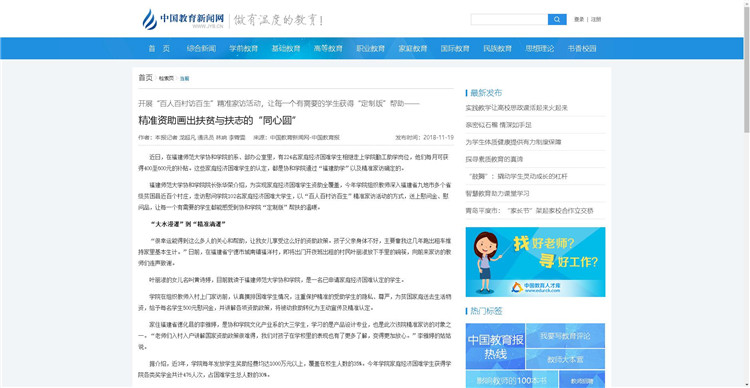Click inside the search text field
This screenshot has height=388, width=750.
(x=509, y=20)
